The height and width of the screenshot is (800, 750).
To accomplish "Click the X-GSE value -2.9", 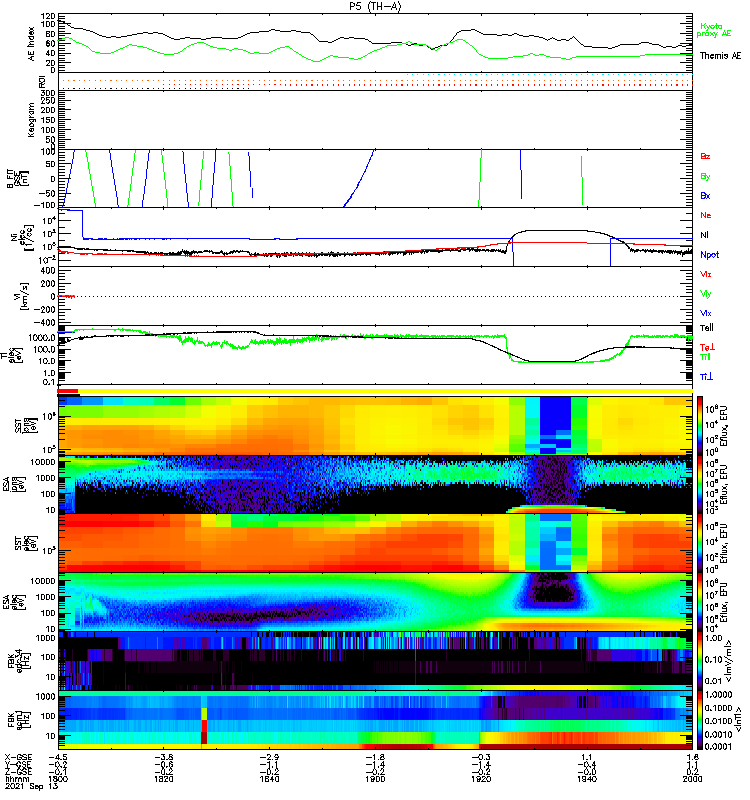I will click(x=269, y=758).
